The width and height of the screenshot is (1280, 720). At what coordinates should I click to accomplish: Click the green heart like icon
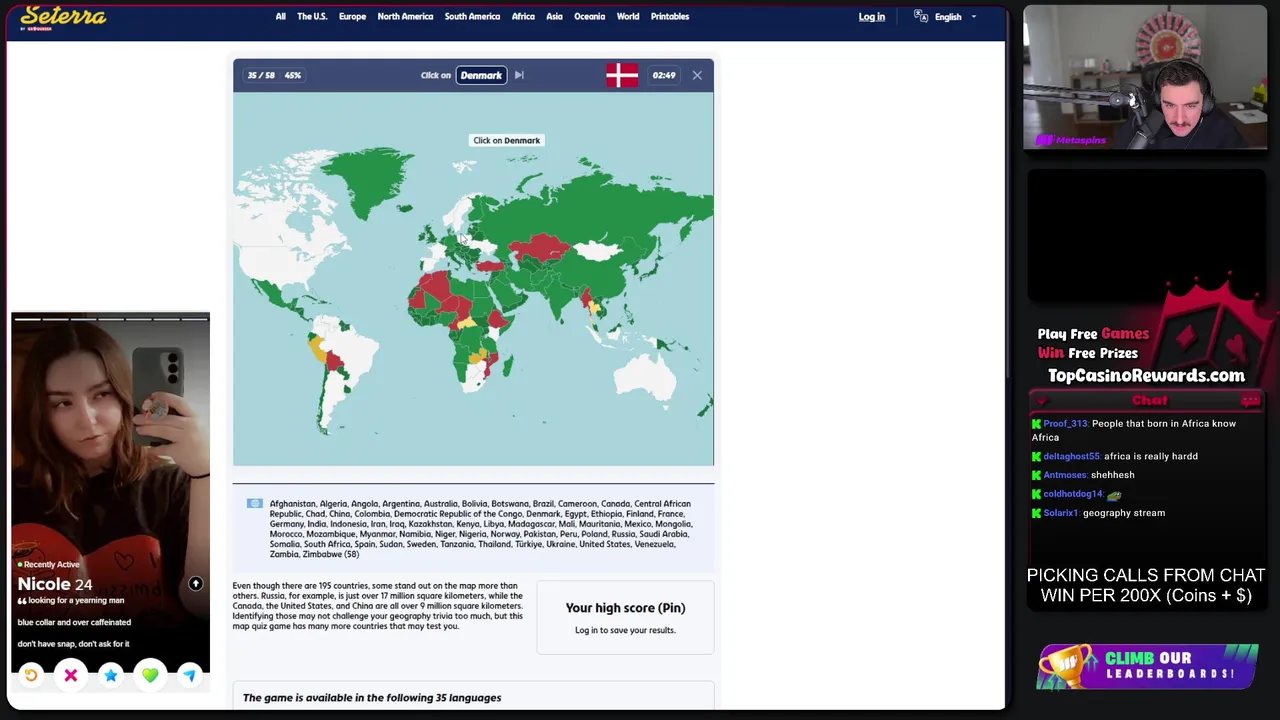click(x=150, y=676)
